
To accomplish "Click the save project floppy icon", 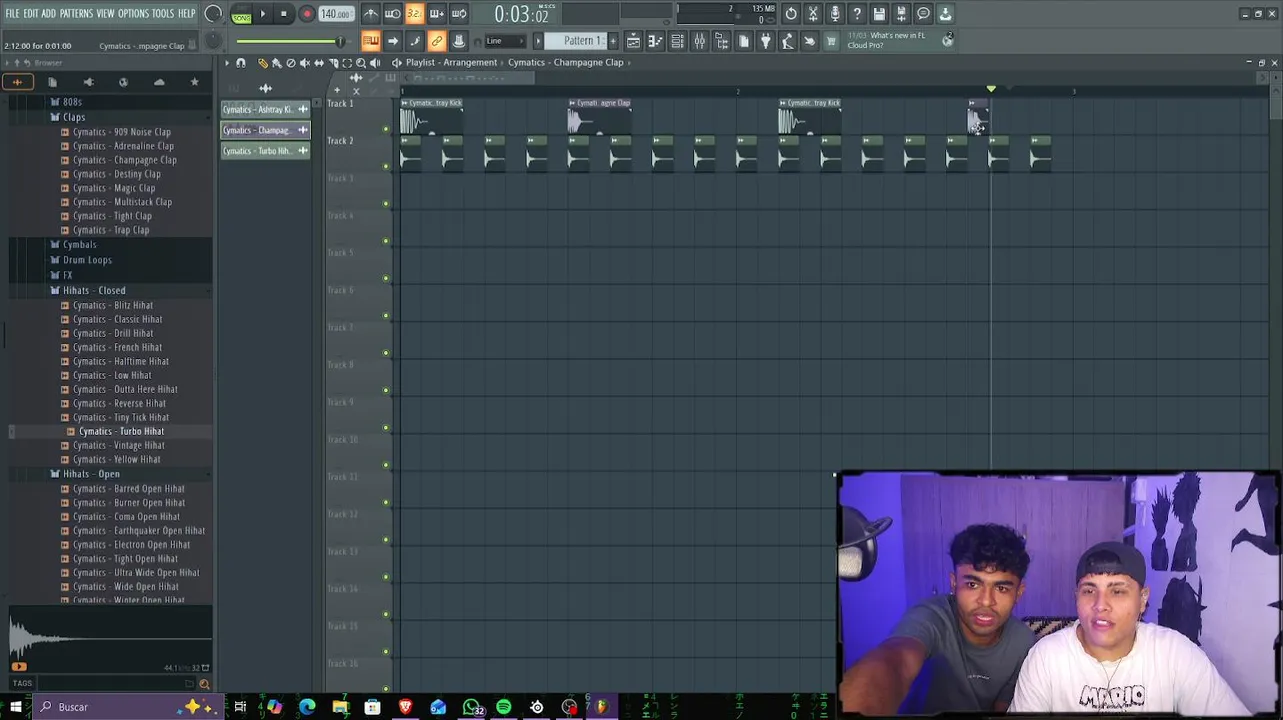I will [x=879, y=14].
